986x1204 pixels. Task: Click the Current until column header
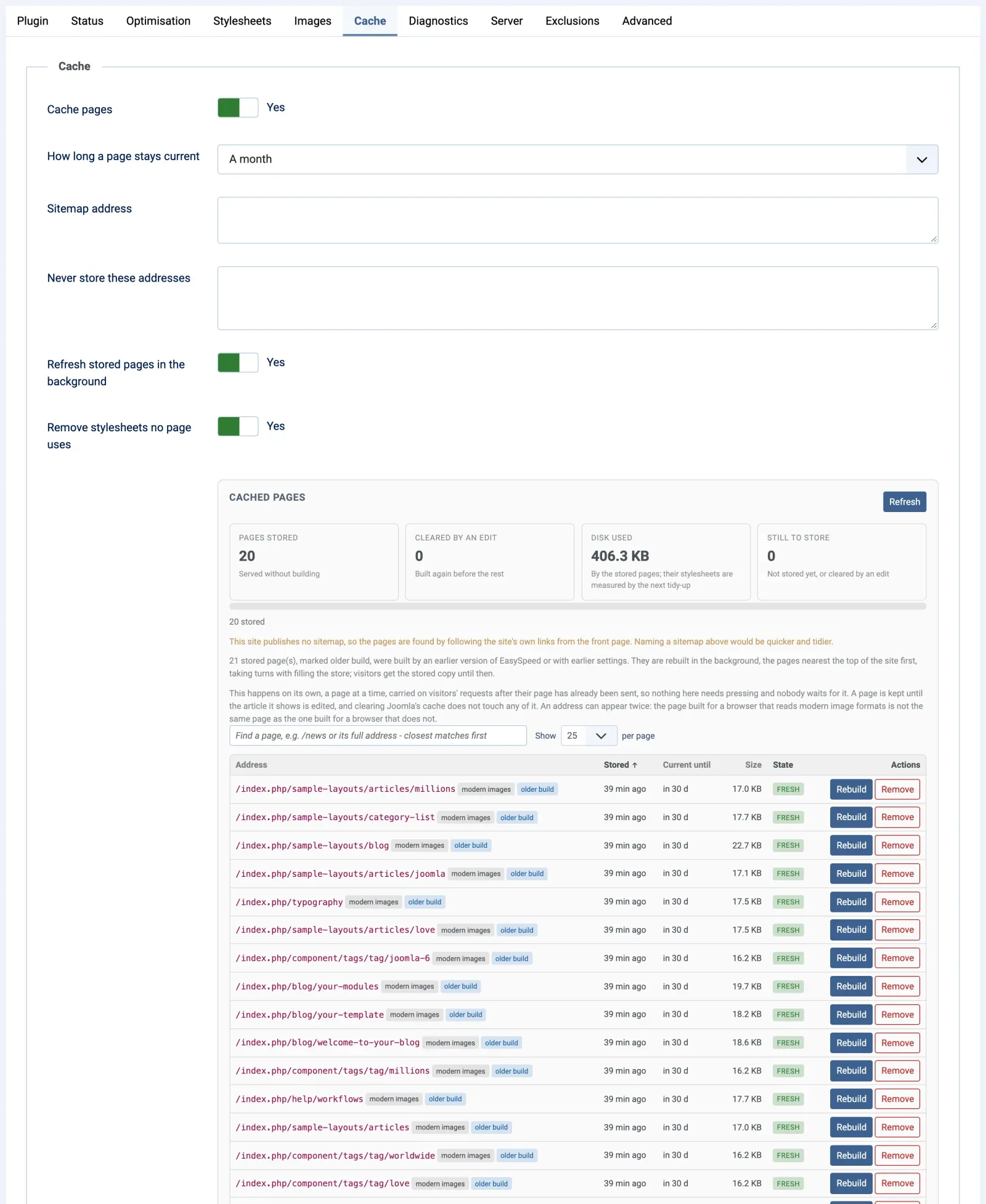click(x=687, y=765)
